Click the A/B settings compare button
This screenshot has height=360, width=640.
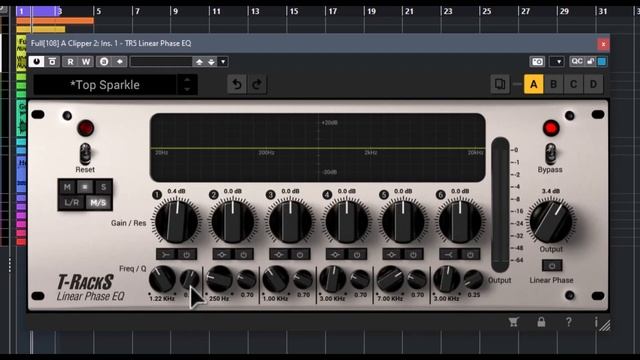[x=104, y=62]
